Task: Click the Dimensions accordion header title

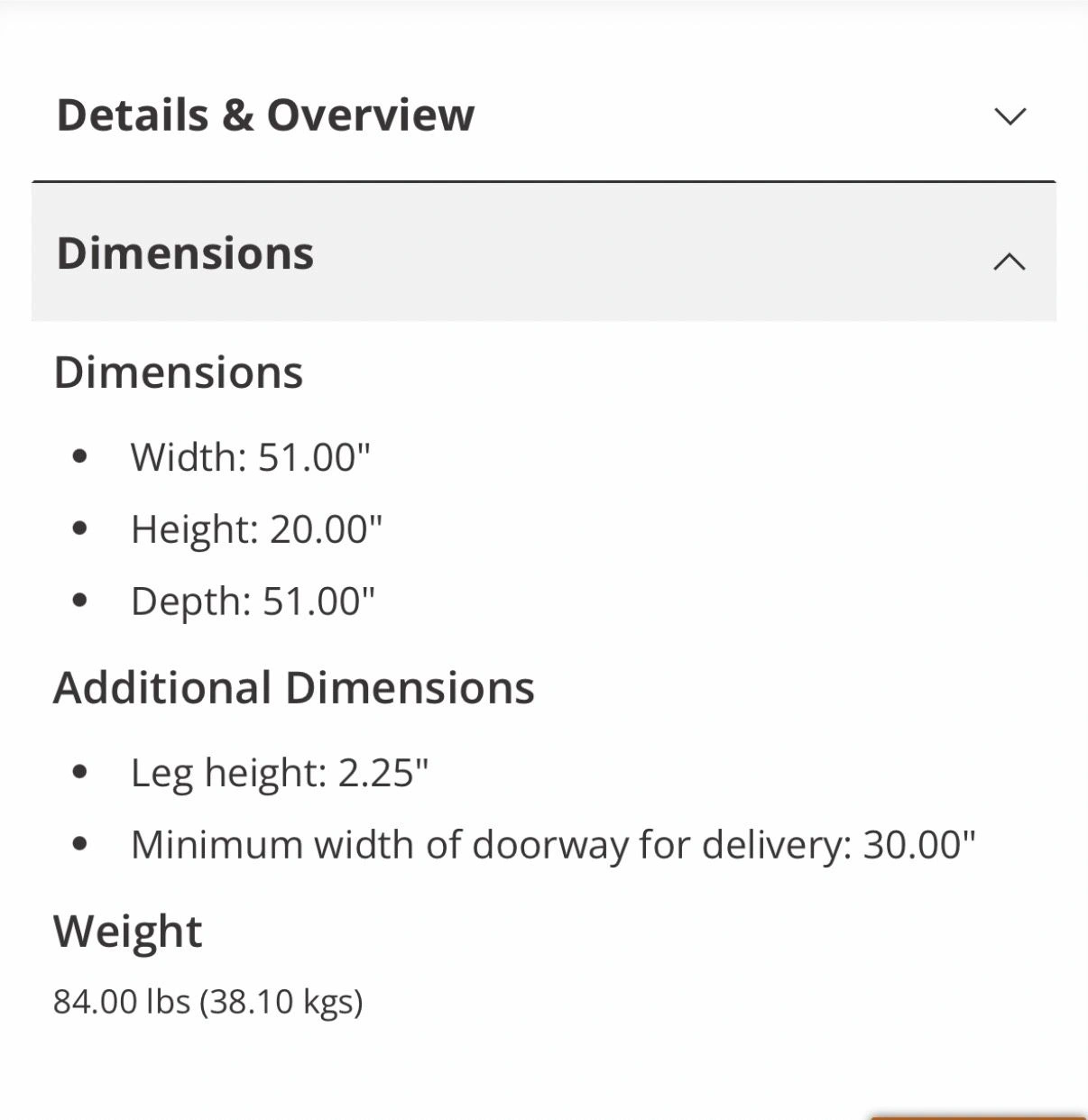Action: pos(185,253)
